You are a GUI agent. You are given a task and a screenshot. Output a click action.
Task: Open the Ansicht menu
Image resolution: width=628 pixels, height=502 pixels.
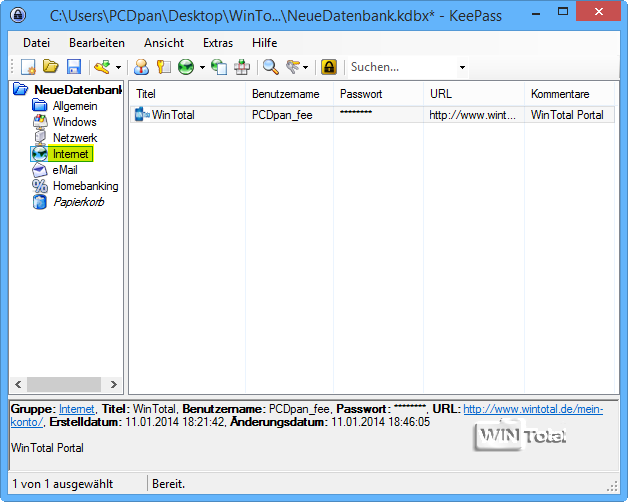point(164,43)
